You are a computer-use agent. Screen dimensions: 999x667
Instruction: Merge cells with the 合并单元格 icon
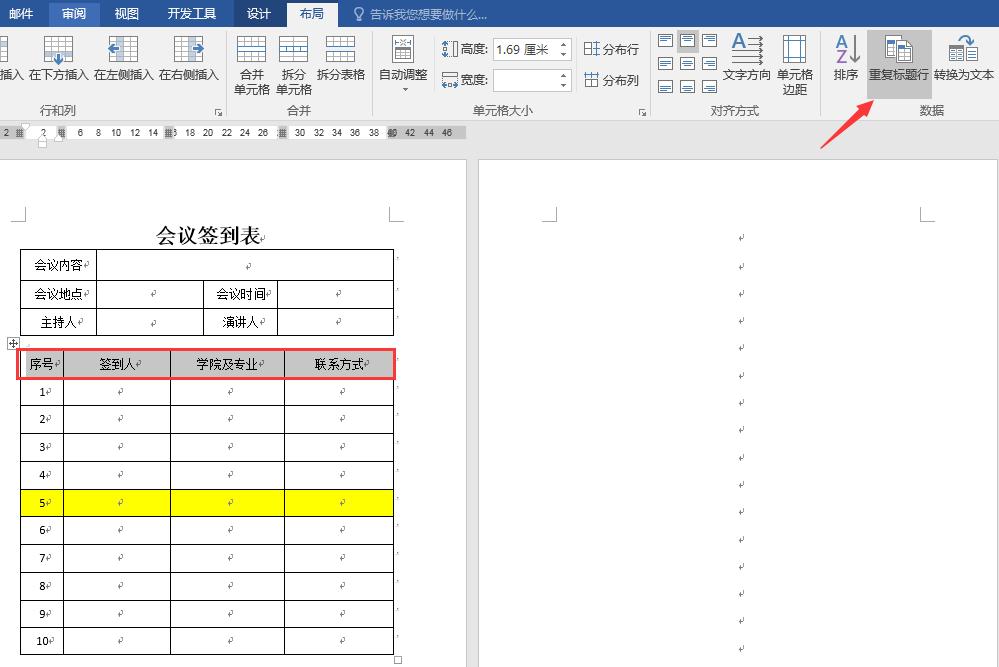[251, 60]
